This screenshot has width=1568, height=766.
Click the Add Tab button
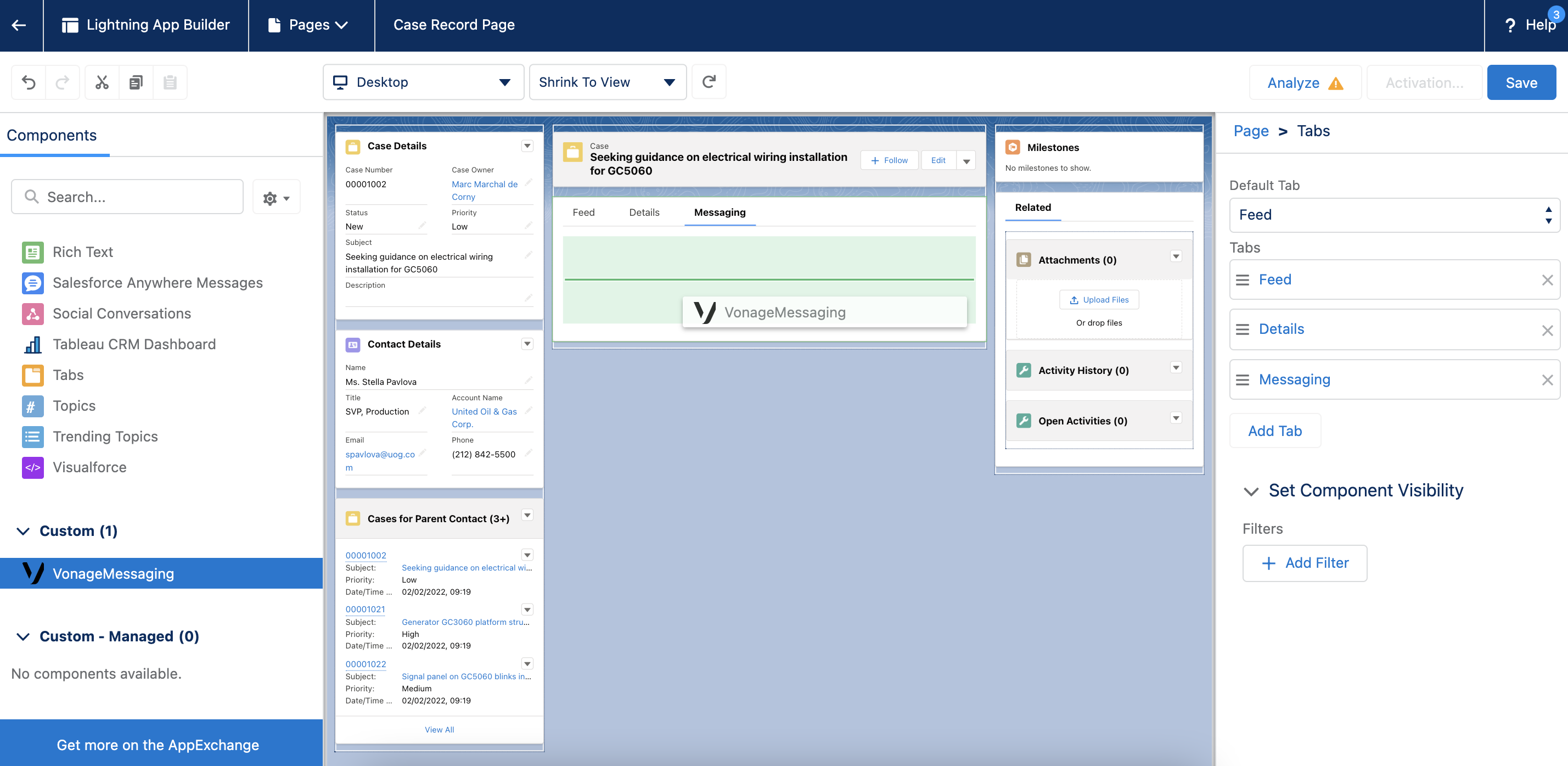point(1274,431)
